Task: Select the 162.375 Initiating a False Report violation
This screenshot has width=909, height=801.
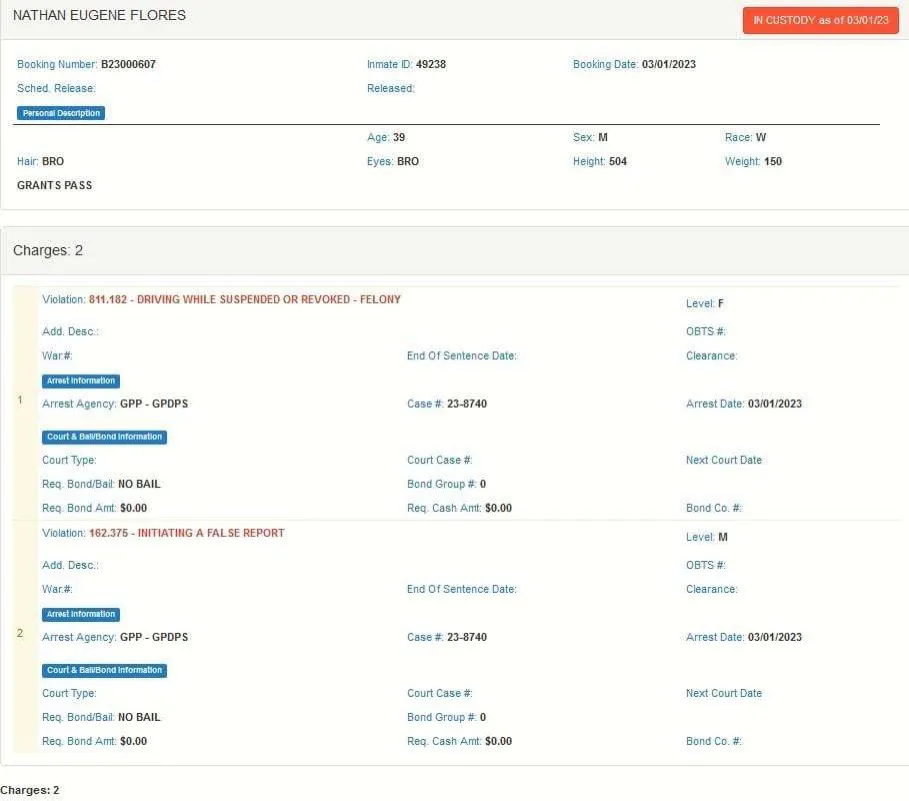Action: click(x=186, y=533)
